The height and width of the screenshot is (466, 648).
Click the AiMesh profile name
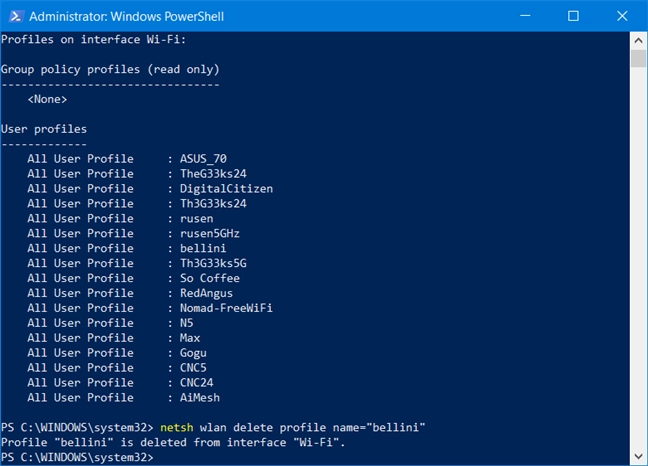tap(200, 397)
